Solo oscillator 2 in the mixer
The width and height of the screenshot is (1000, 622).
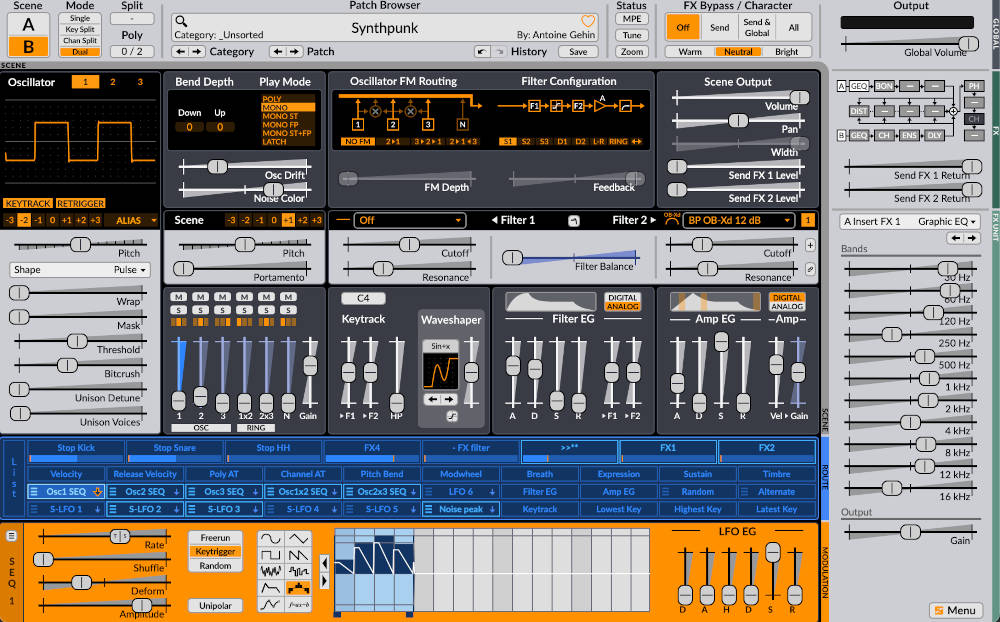(x=200, y=310)
